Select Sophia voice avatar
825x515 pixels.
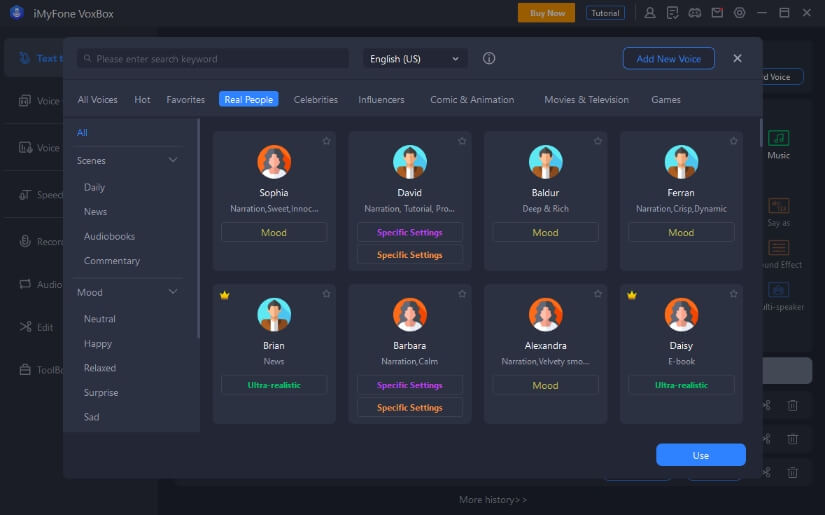point(274,162)
